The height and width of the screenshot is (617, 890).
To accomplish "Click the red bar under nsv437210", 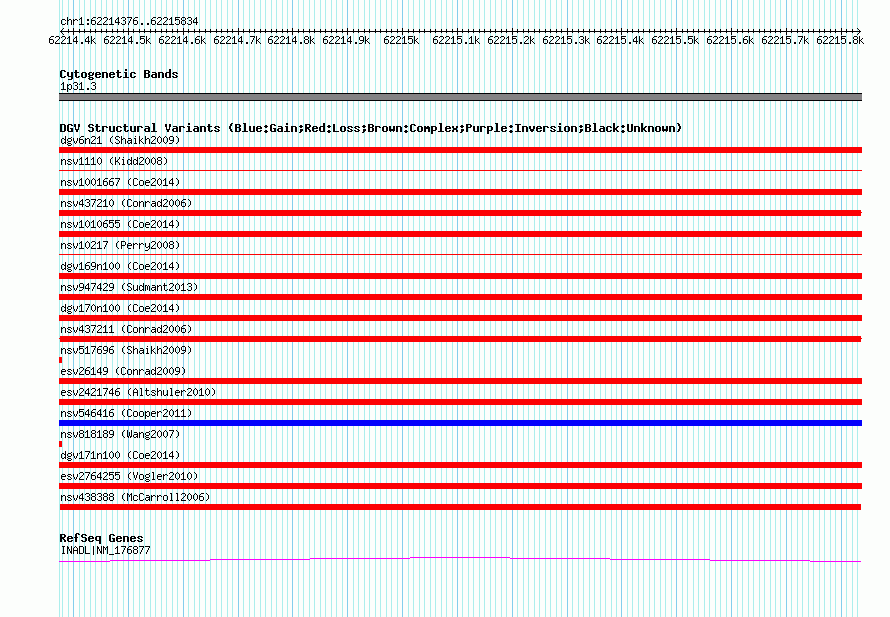I will (x=460, y=213).
